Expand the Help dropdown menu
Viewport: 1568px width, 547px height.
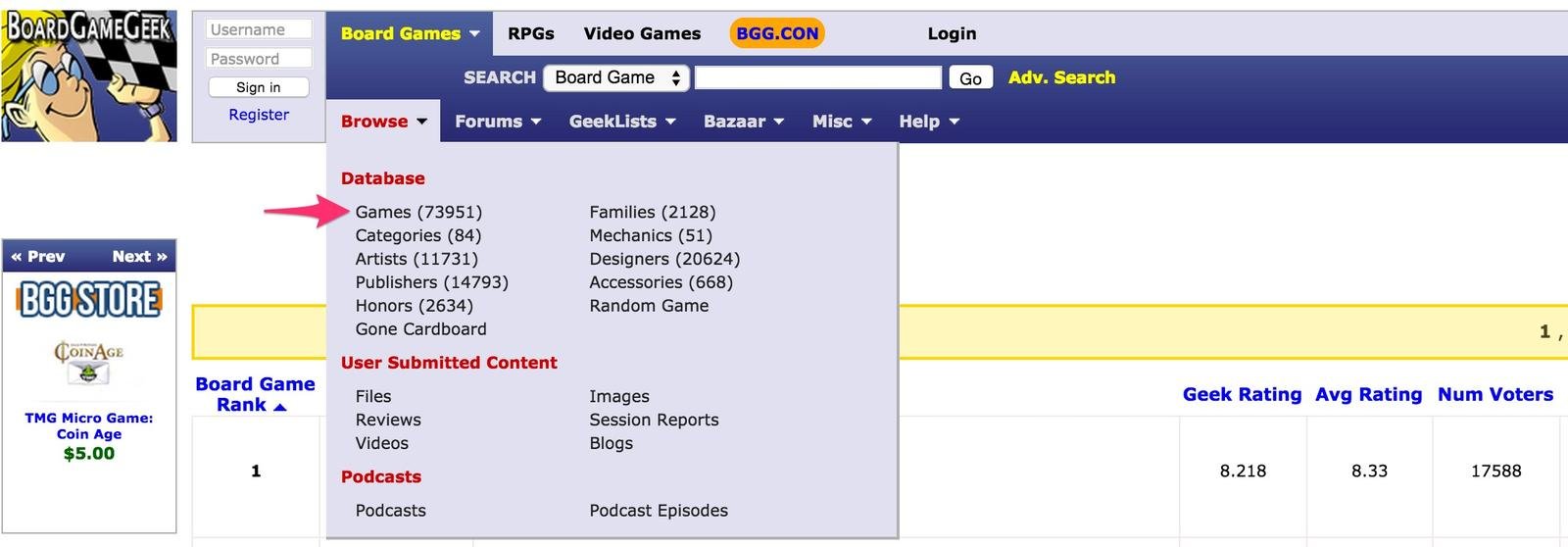point(929,122)
